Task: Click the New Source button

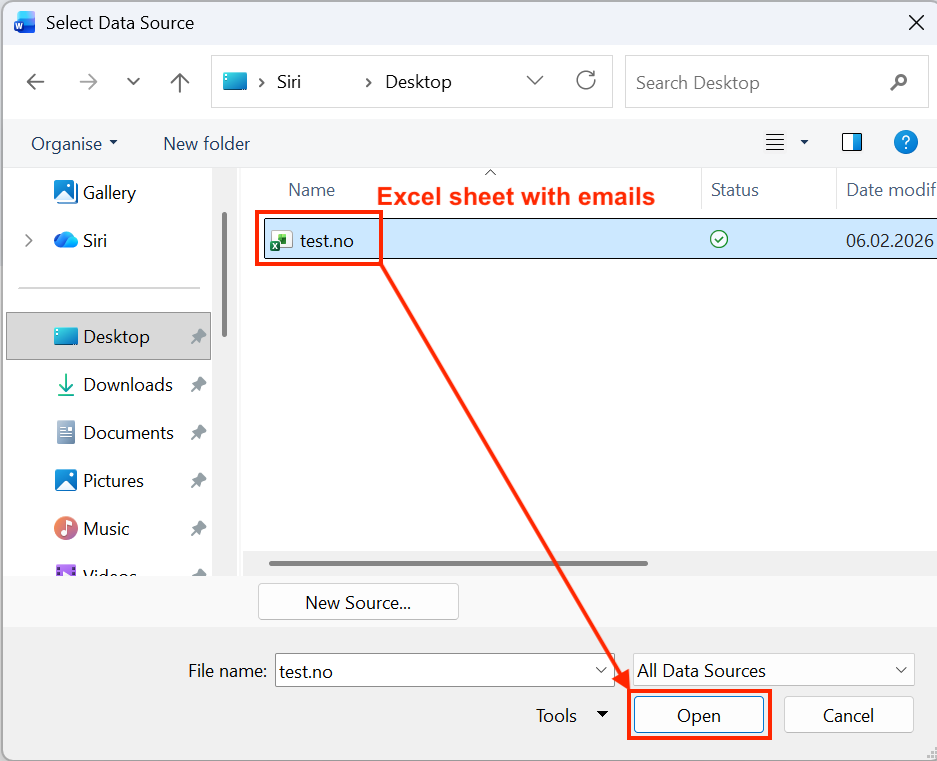Action: (x=358, y=601)
